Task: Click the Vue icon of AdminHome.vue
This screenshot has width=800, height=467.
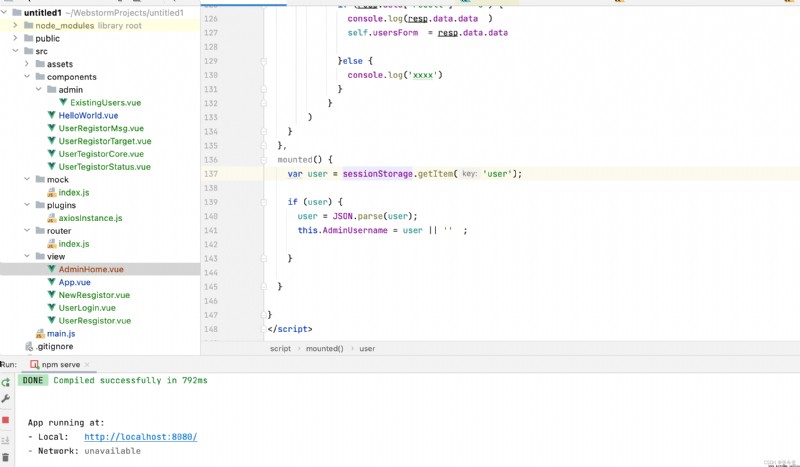Action: pyautogui.click(x=52, y=269)
